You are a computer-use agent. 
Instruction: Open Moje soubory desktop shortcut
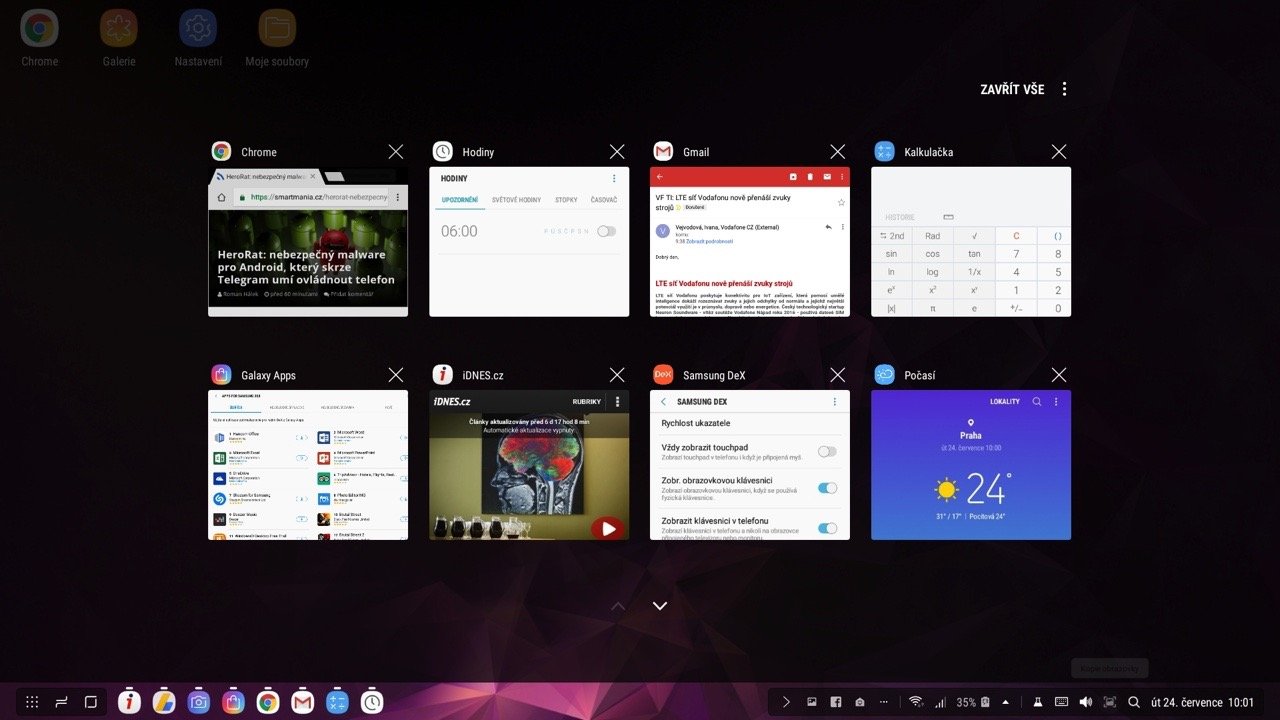(x=277, y=38)
